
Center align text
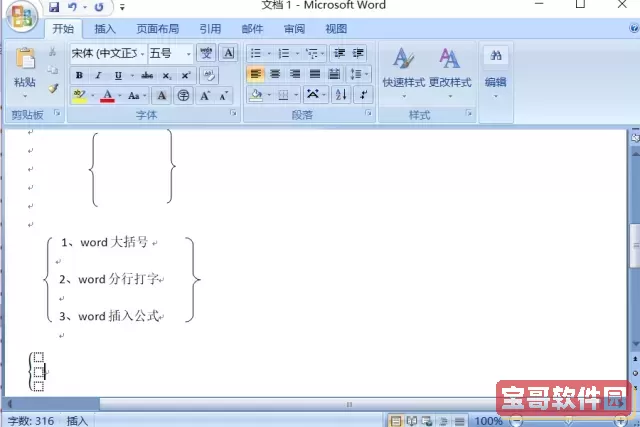click(x=275, y=74)
